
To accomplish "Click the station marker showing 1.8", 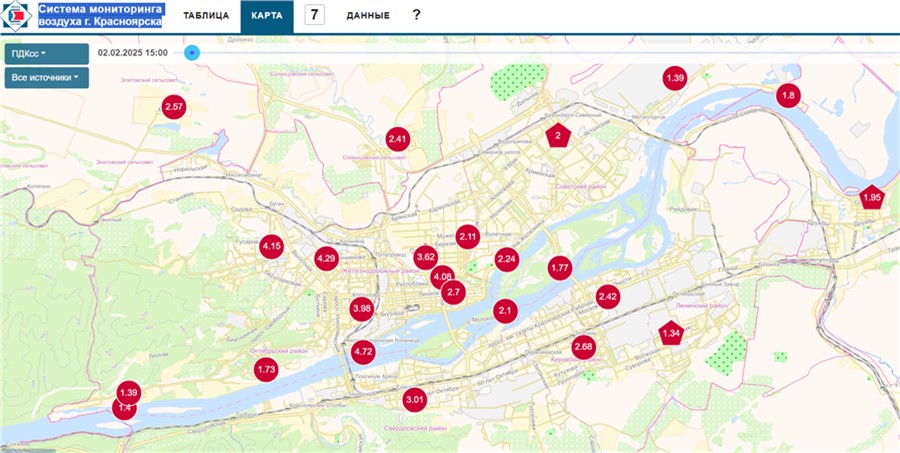I will (788, 95).
